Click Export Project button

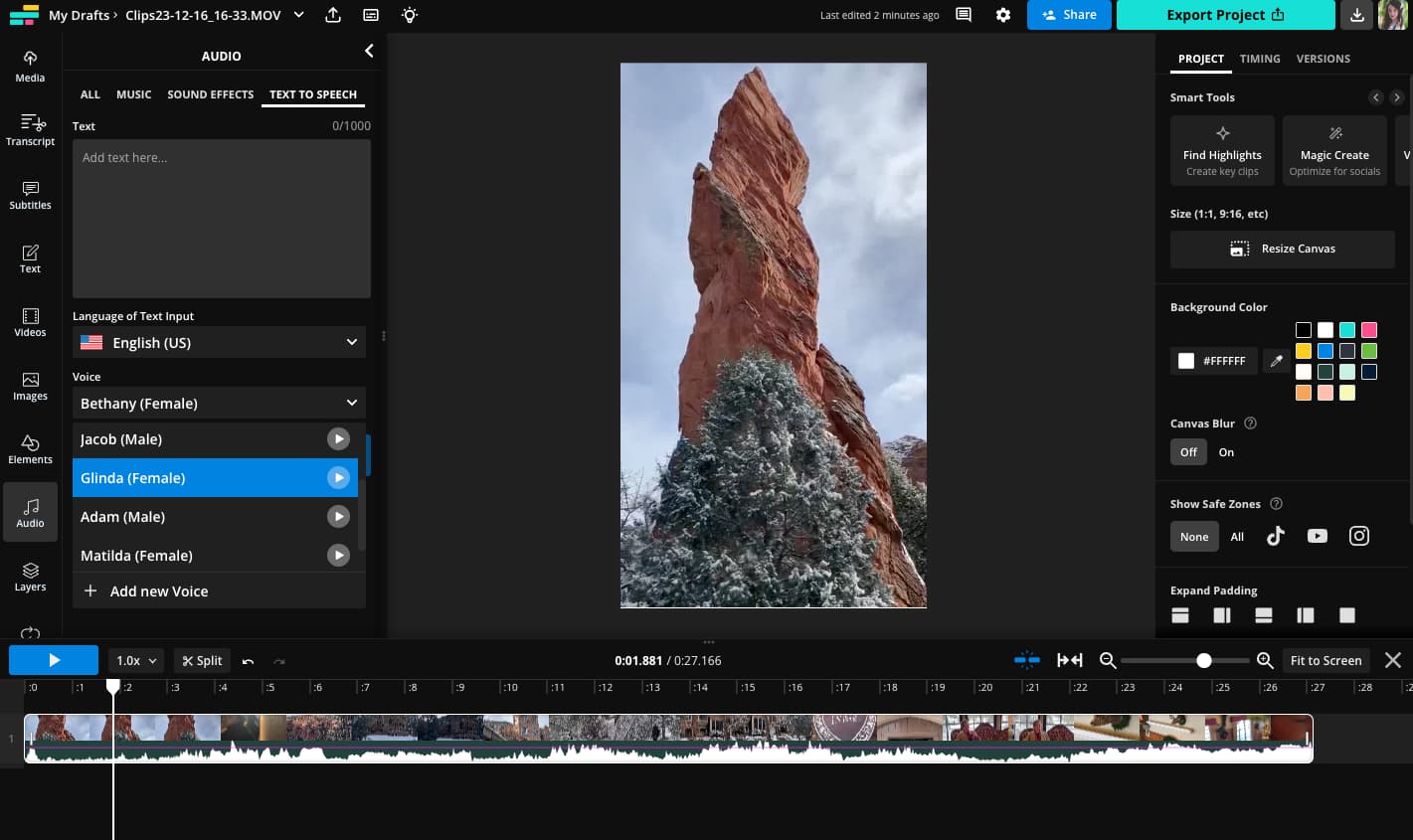point(1225,15)
